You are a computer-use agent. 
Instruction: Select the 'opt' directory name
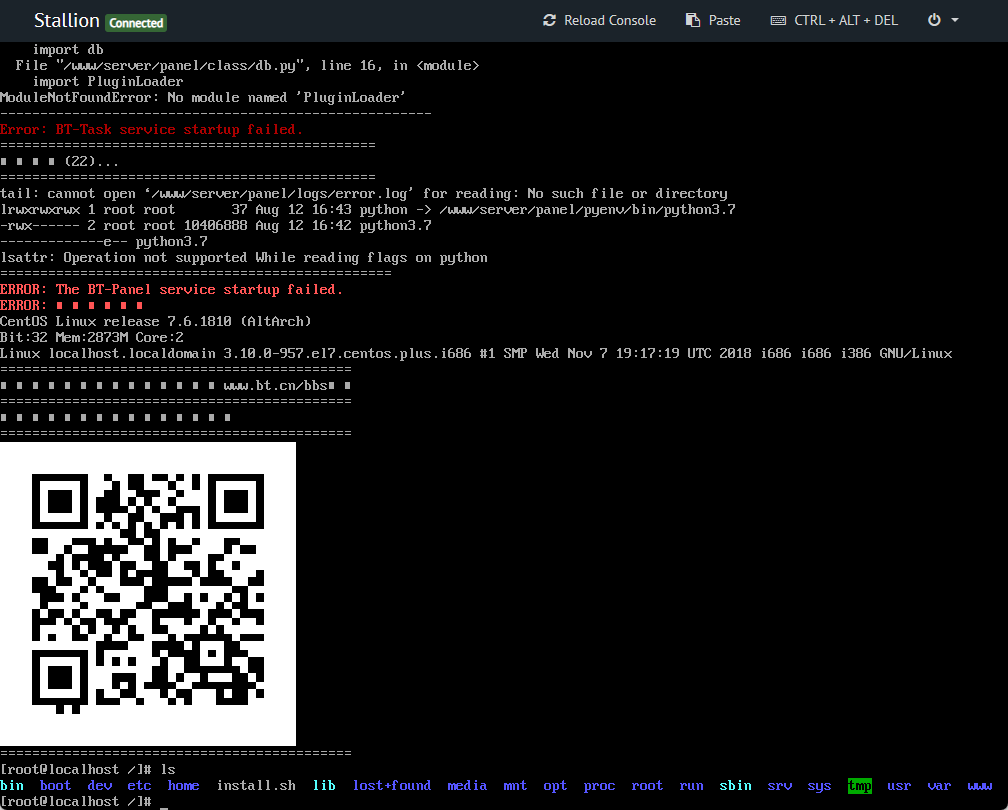(x=555, y=786)
